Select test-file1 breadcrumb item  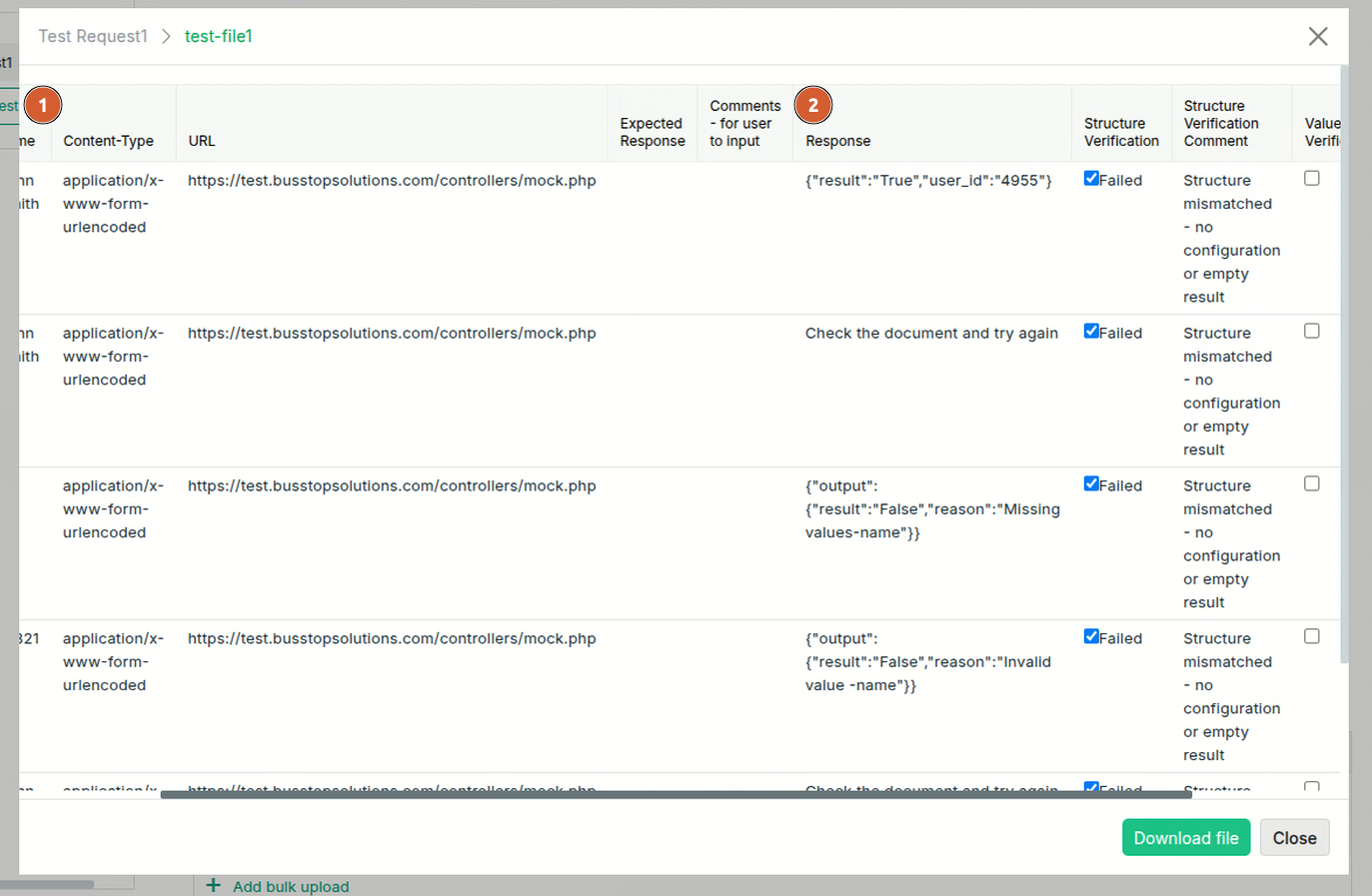219,37
